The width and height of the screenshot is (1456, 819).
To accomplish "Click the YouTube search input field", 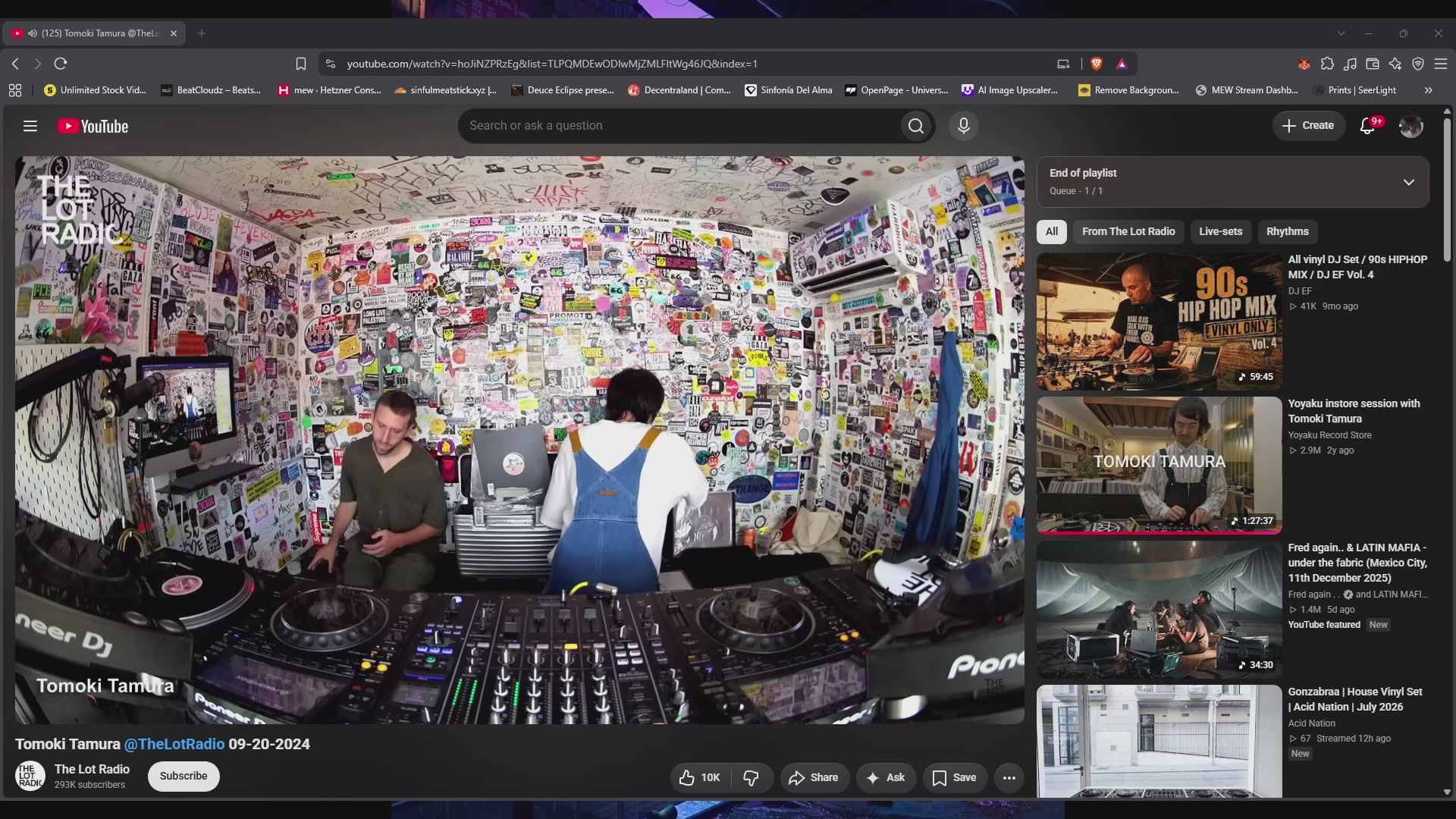I will point(679,126).
